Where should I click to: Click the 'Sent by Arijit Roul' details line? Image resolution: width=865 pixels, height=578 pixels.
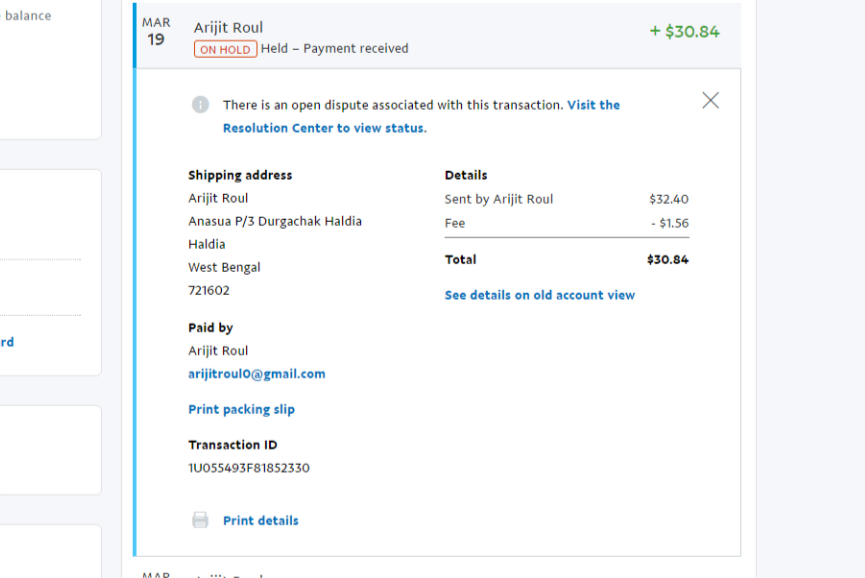point(498,199)
